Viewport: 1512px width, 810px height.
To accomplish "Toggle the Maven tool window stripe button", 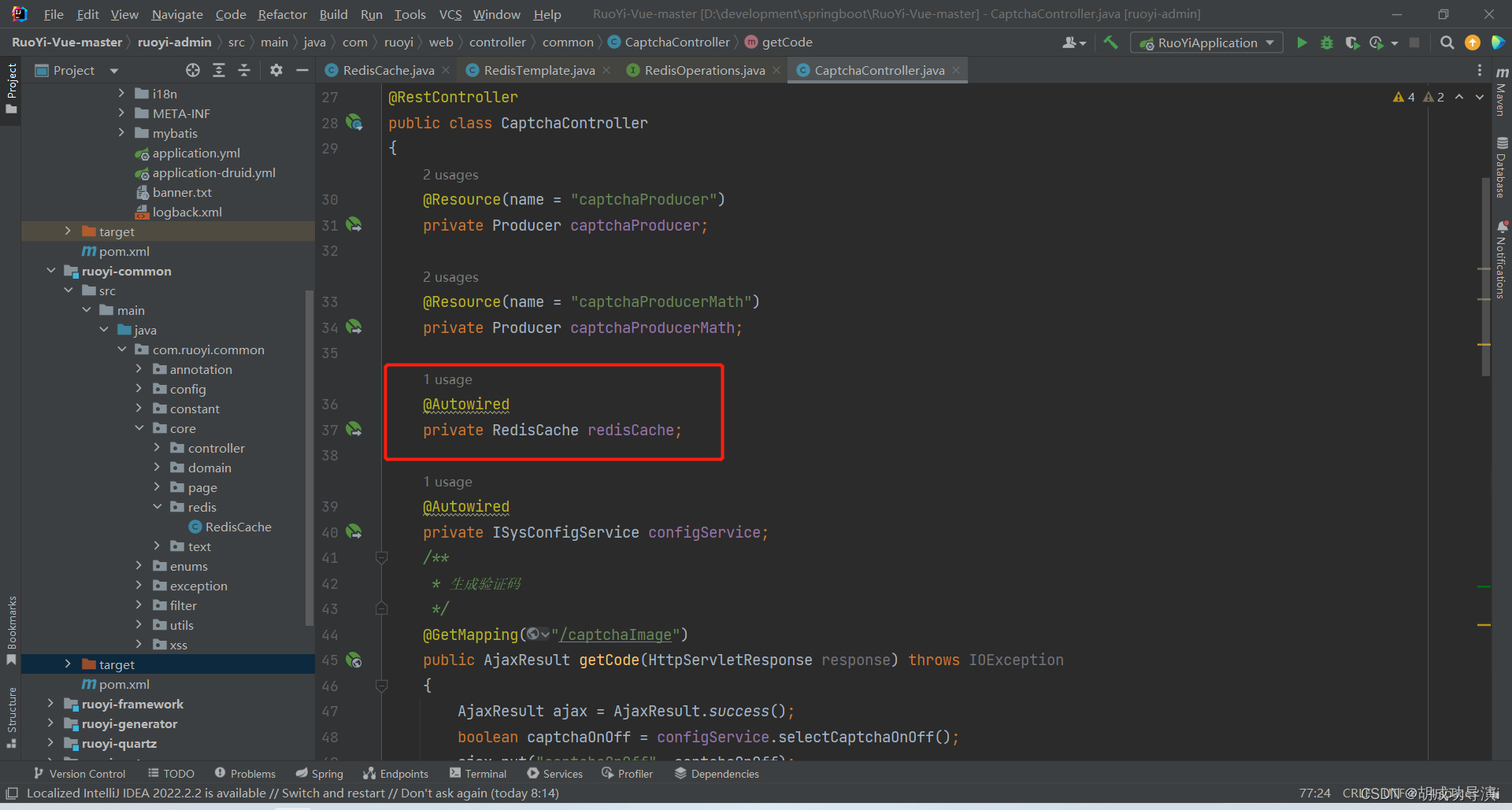I will click(x=1502, y=98).
